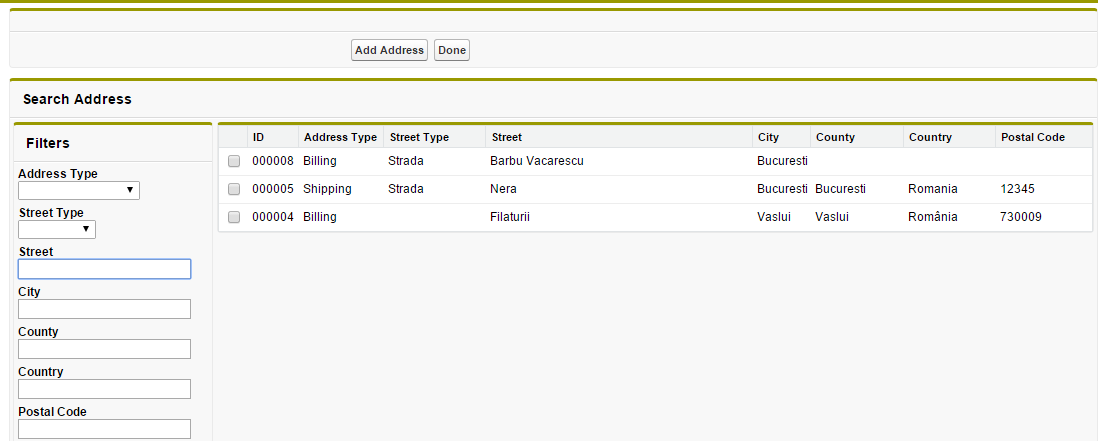Focus the Postal Code filter field
This screenshot has height=441, width=1098.
(x=104, y=429)
